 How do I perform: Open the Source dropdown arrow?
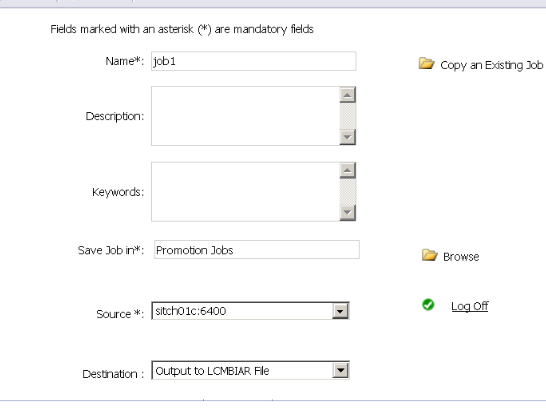pyautogui.click(x=340, y=311)
